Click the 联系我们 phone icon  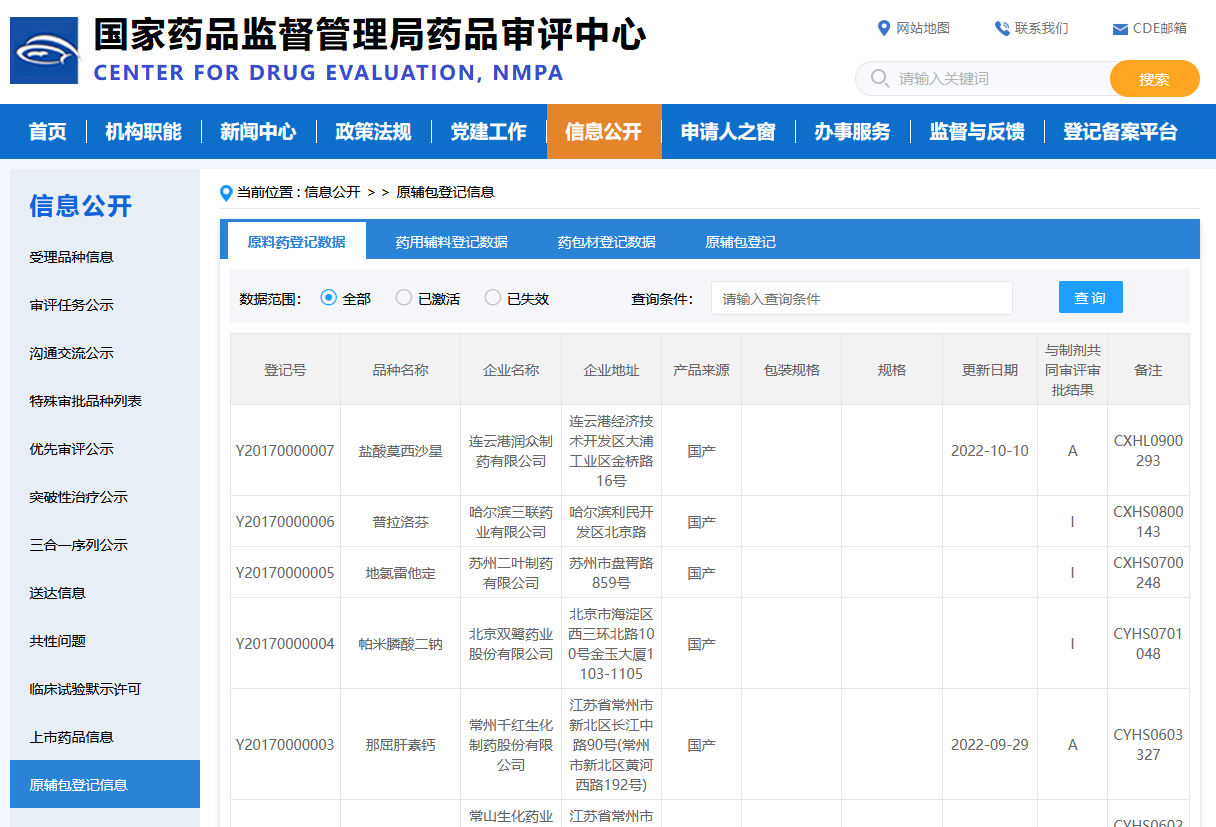1001,28
